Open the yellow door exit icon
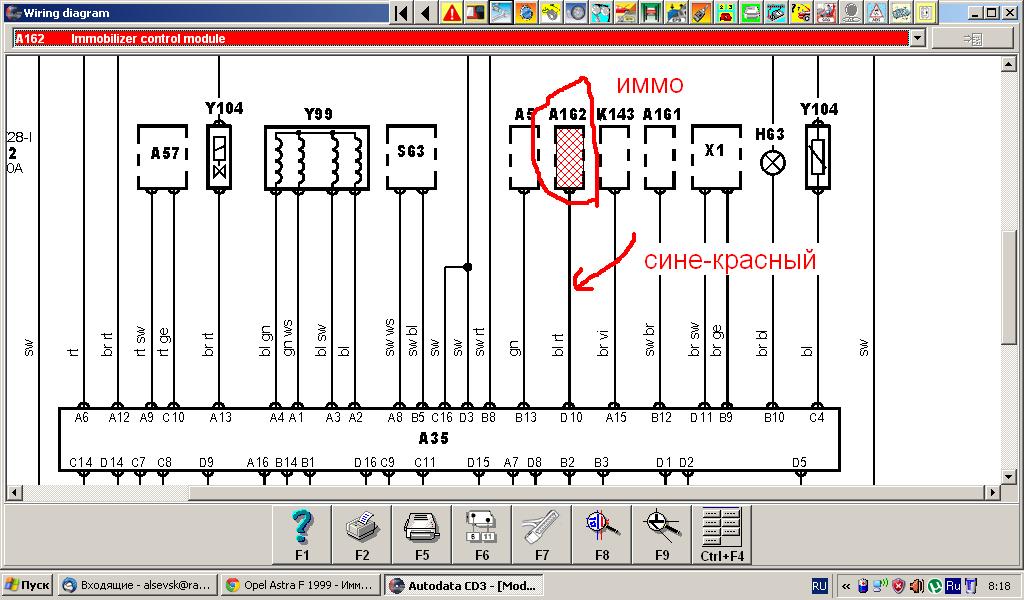1024x600 pixels. point(925,12)
